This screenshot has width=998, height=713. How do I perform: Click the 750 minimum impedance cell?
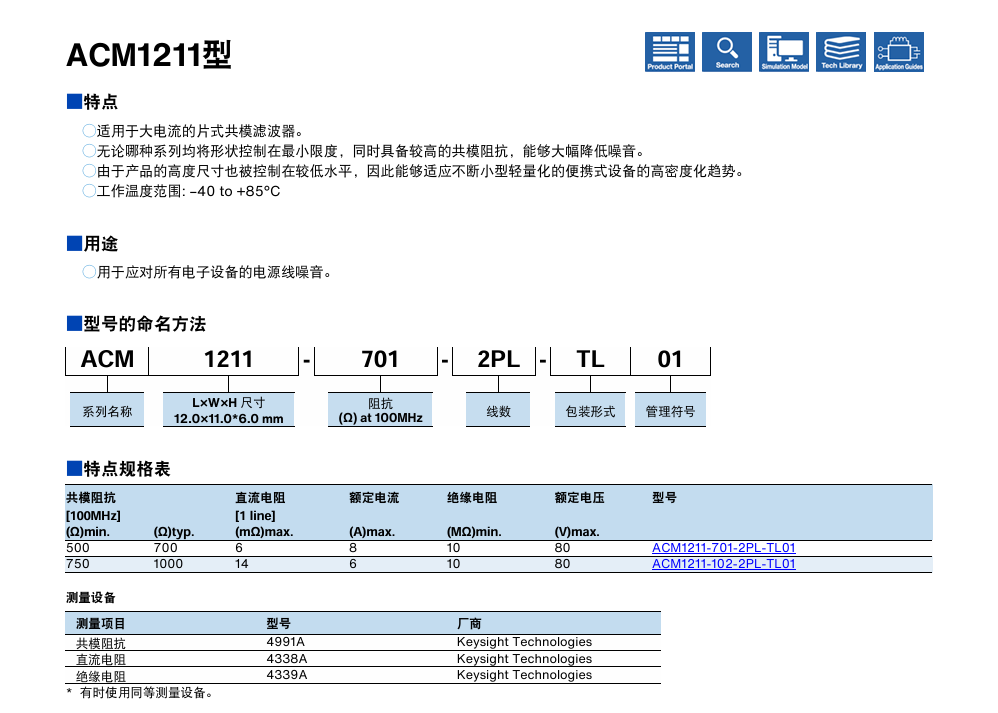tap(78, 563)
